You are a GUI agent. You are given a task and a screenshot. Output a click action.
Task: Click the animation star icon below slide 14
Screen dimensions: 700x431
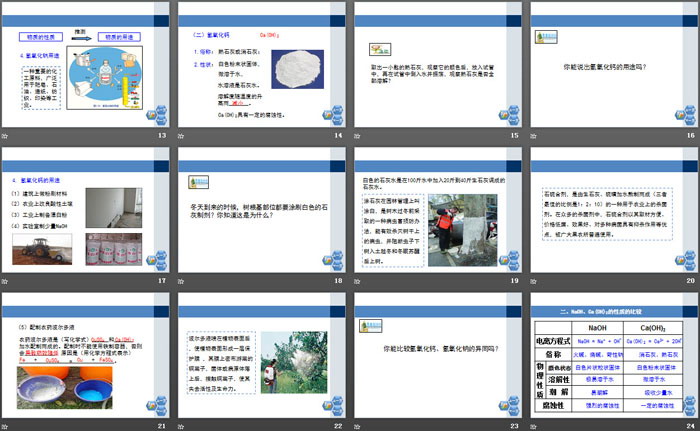[x=183, y=135]
